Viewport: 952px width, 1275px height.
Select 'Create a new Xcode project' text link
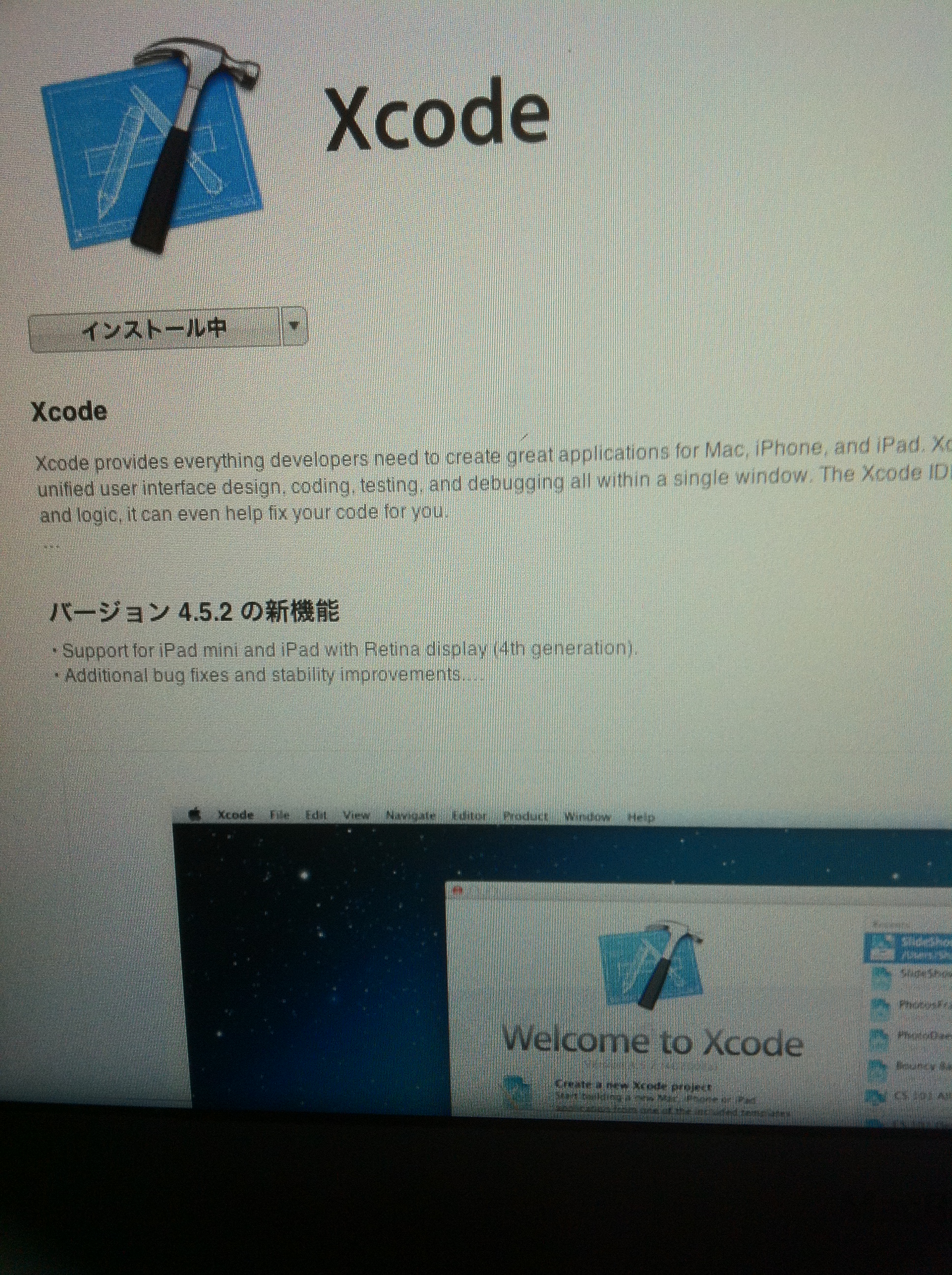(x=633, y=1085)
